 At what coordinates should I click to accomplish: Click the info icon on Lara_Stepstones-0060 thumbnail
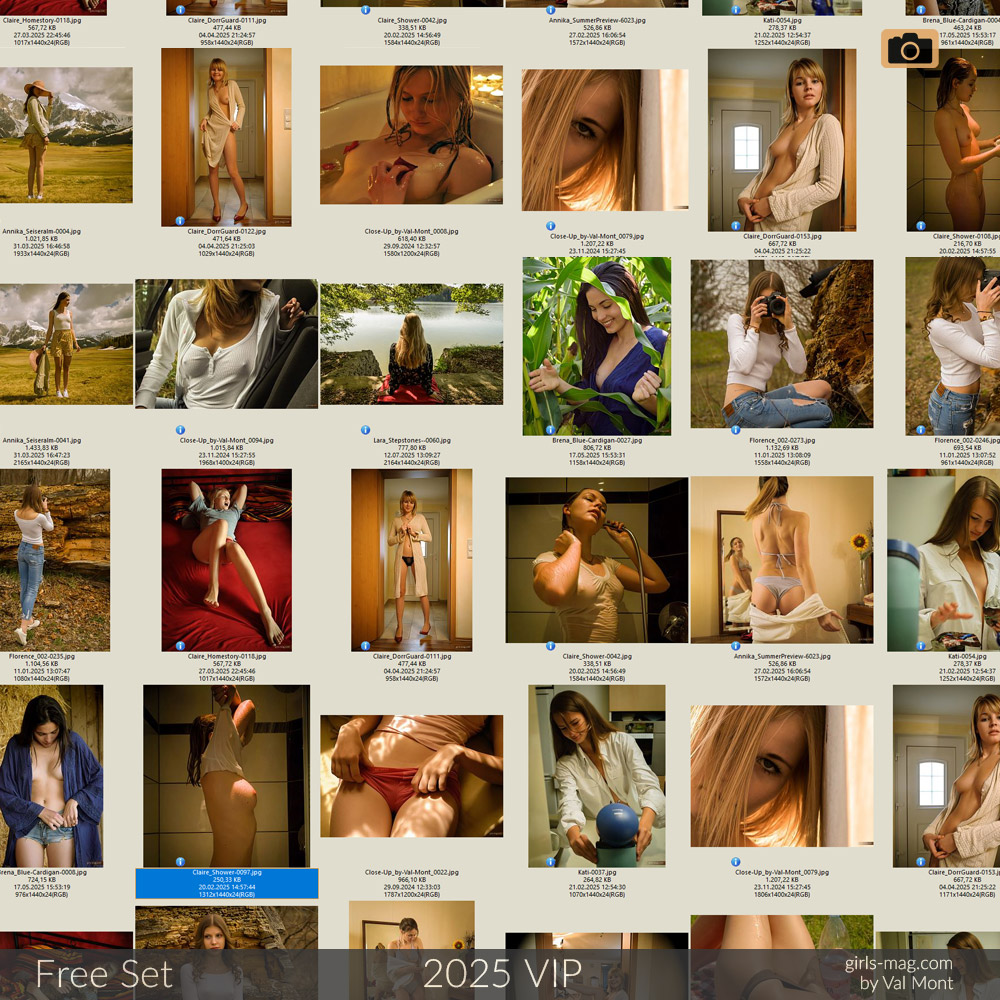(365, 429)
